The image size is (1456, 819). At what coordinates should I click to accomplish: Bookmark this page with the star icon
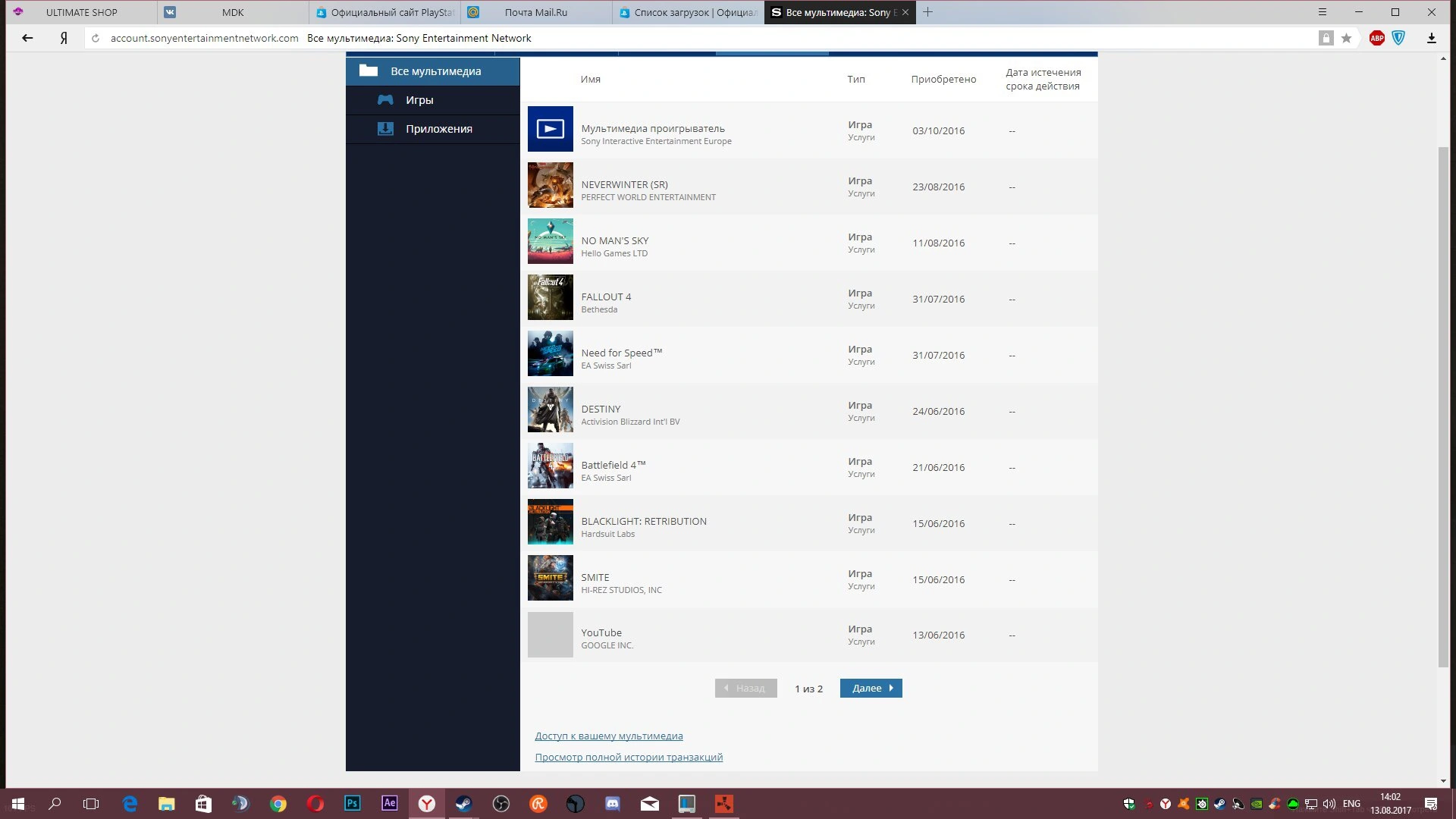click(1346, 38)
